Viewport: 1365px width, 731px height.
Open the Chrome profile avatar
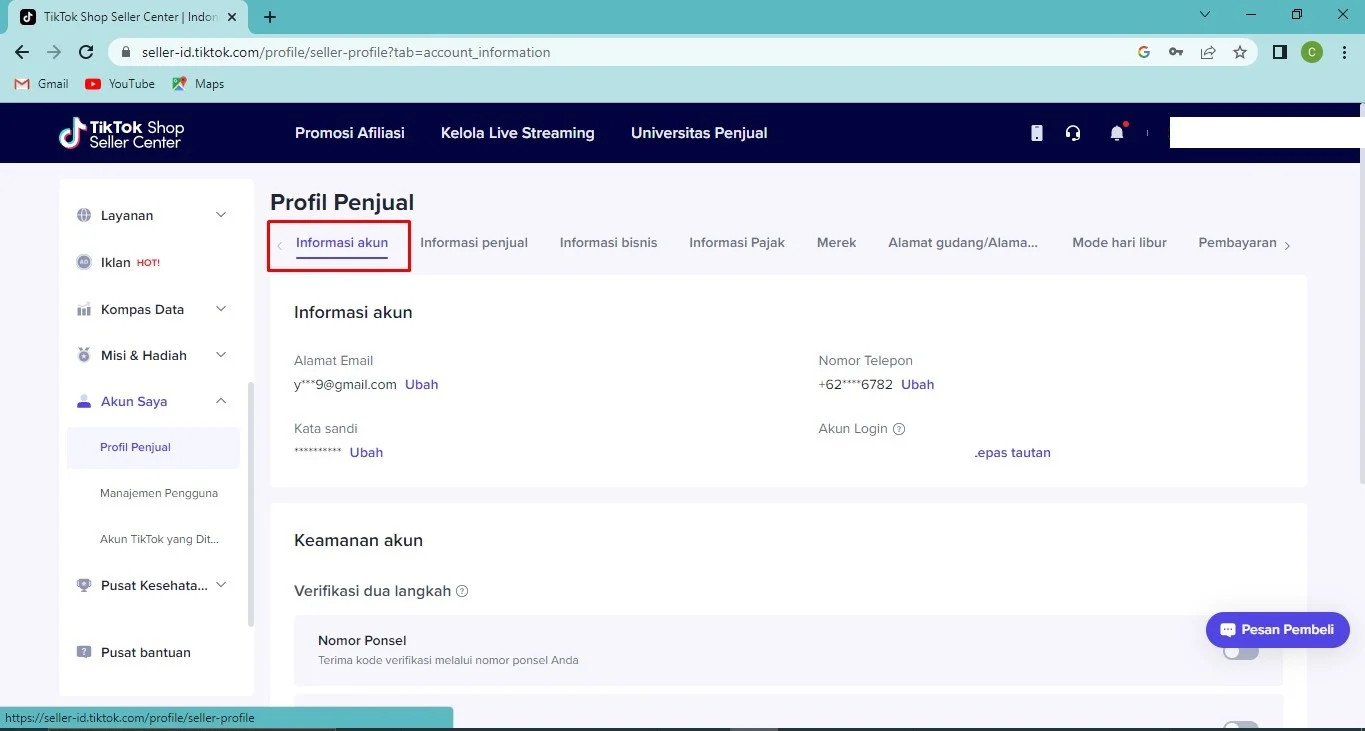point(1311,52)
